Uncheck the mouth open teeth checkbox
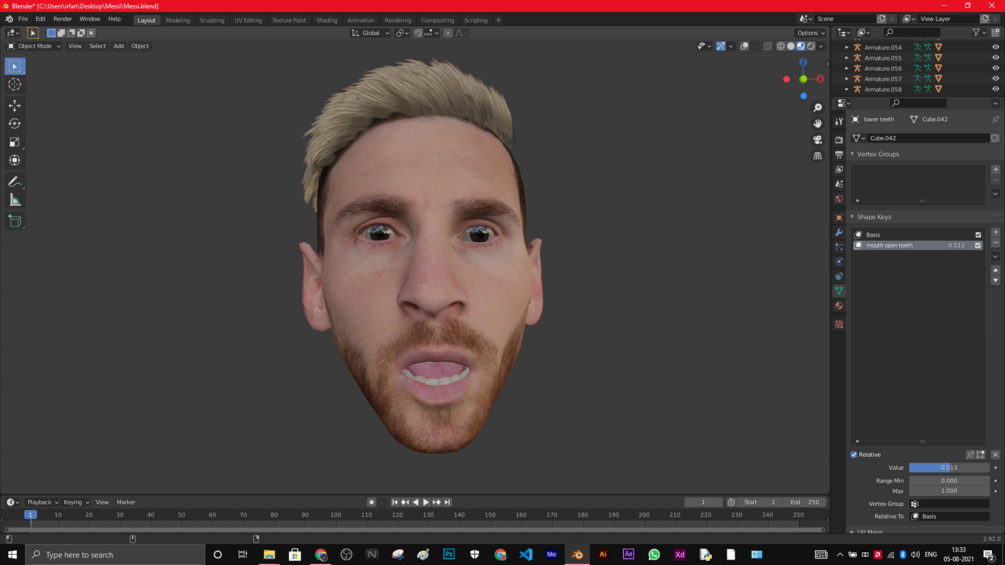This screenshot has width=1005, height=565. pos(978,245)
